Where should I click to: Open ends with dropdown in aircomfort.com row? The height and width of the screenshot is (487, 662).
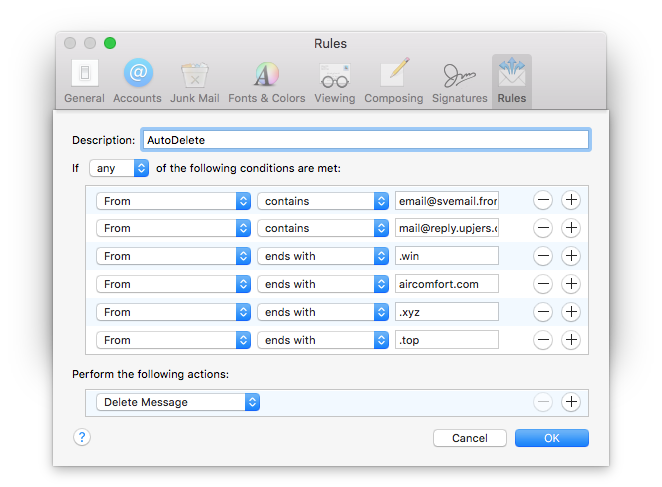point(323,284)
